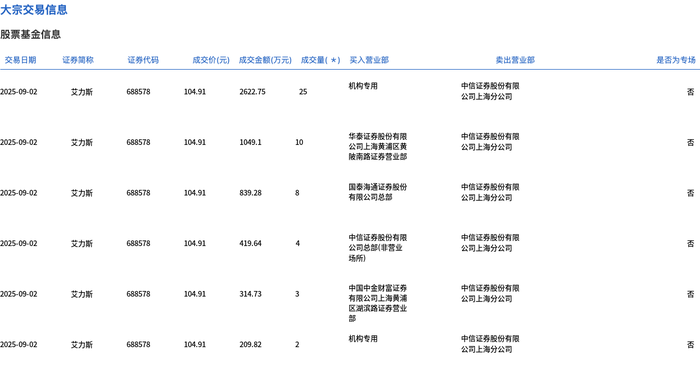This screenshot has height=373, width=700.
Task: Click 中国中金财富证券 buyer branch cell
Action: pos(378,303)
